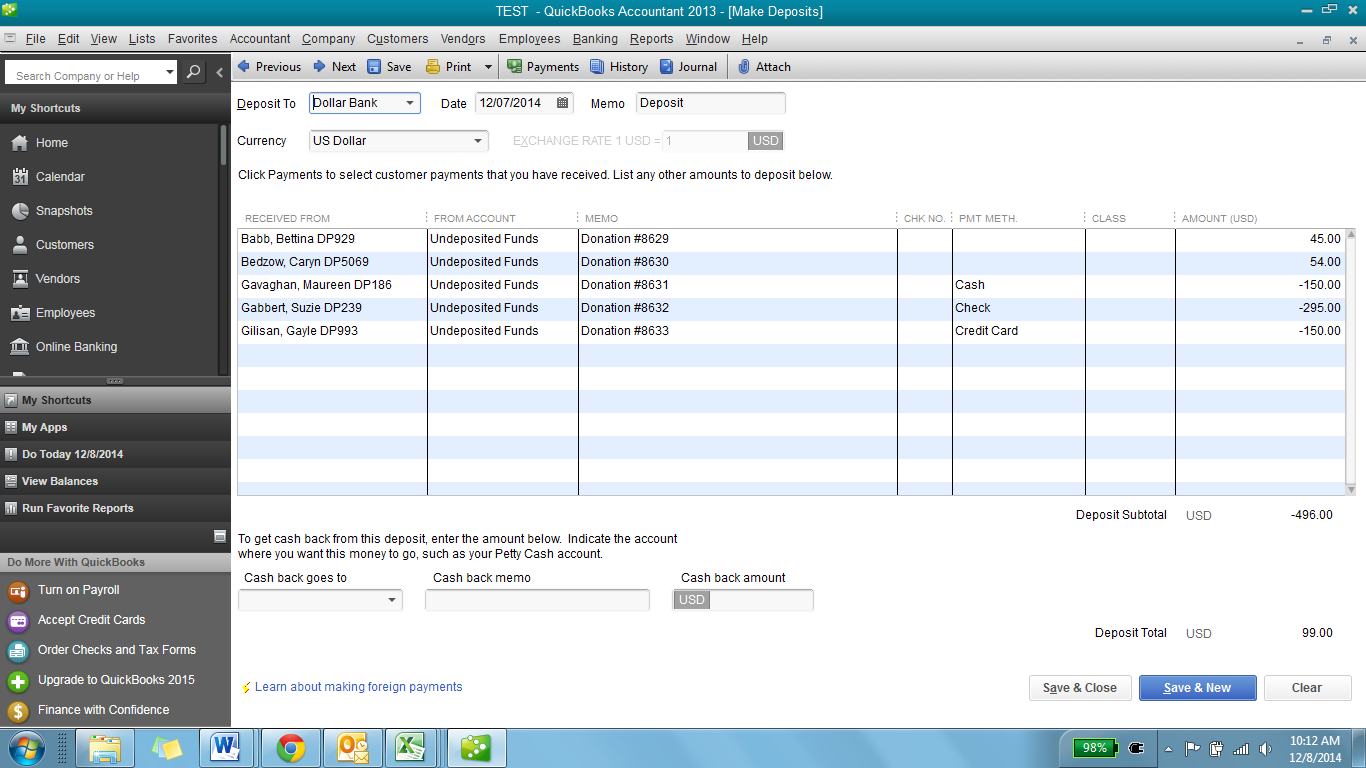Screen dimensions: 1366x768
Task: Click the Save & Close button
Action: [1079, 688]
